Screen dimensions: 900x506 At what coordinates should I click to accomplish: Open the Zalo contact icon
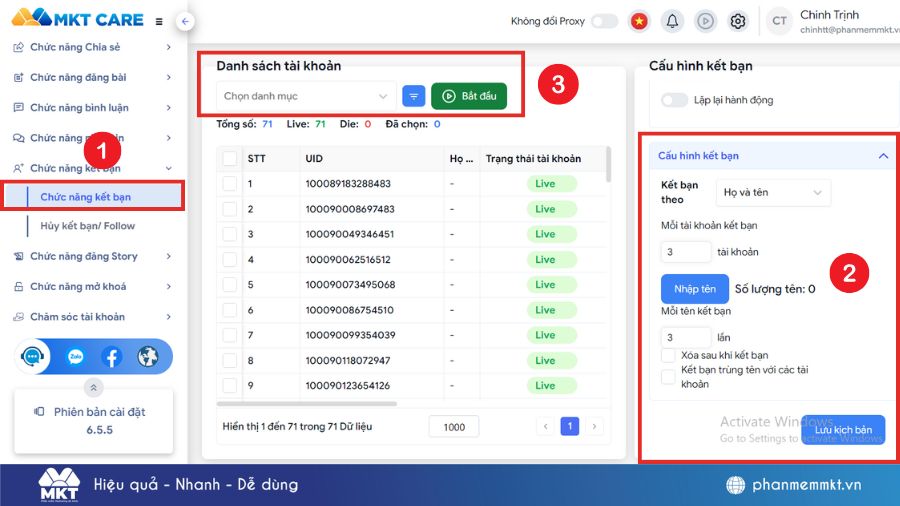pyautogui.click(x=75, y=357)
